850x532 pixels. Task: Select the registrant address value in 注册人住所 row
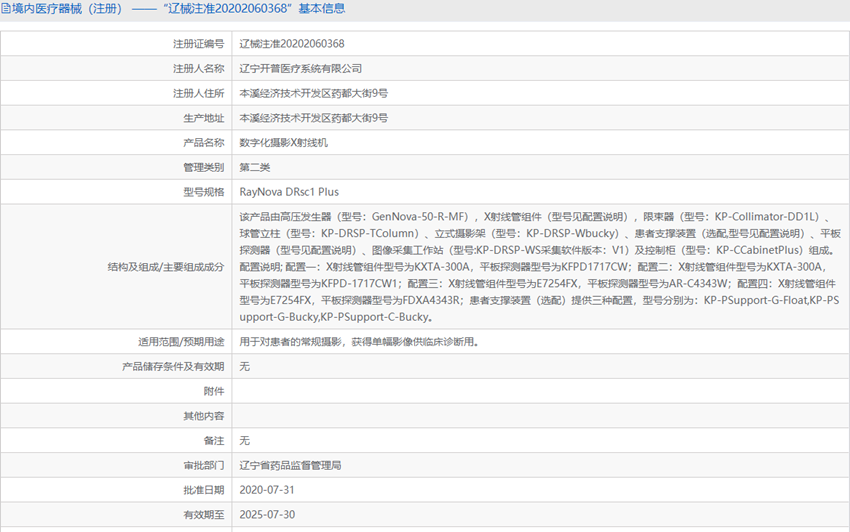[314, 93]
